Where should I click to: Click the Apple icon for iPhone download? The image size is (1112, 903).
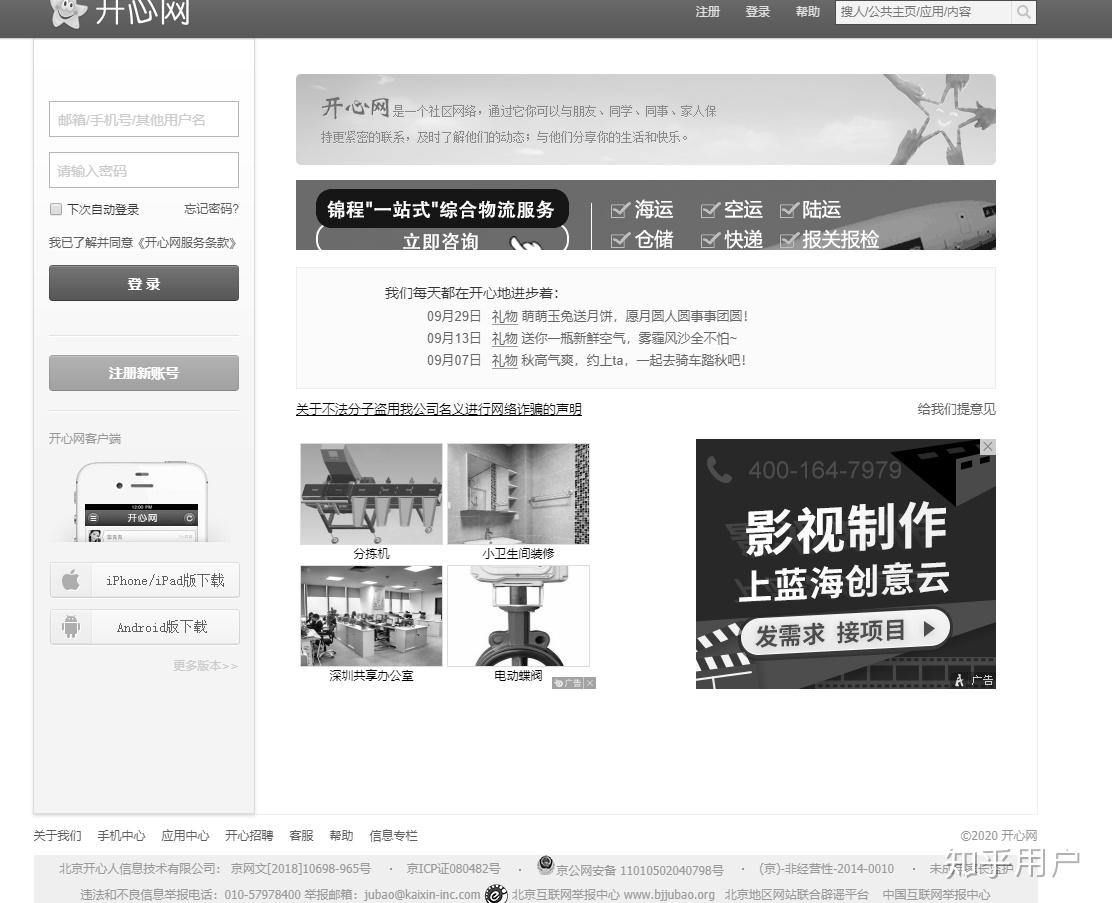point(71,580)
